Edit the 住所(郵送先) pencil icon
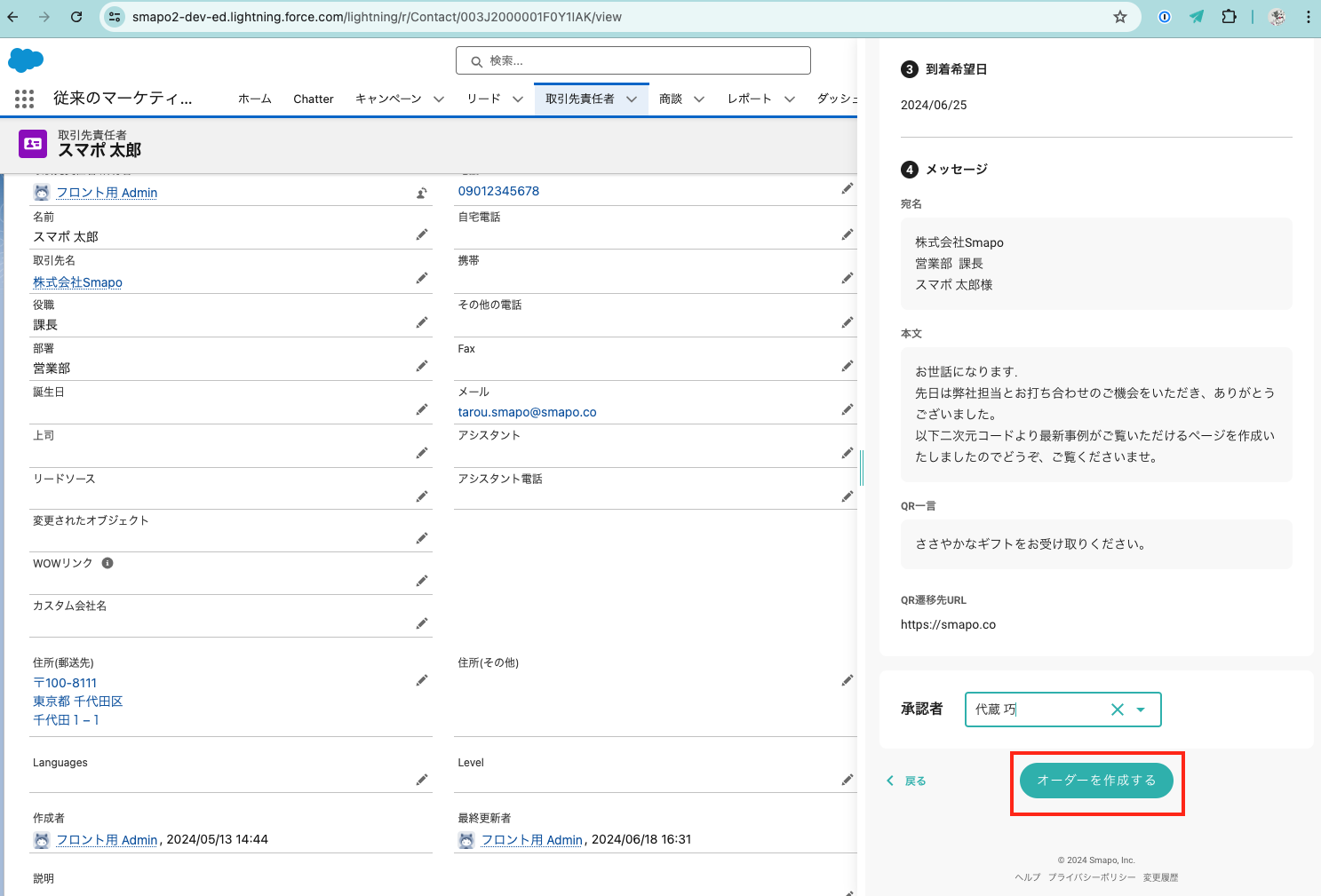 coord(422,680)
